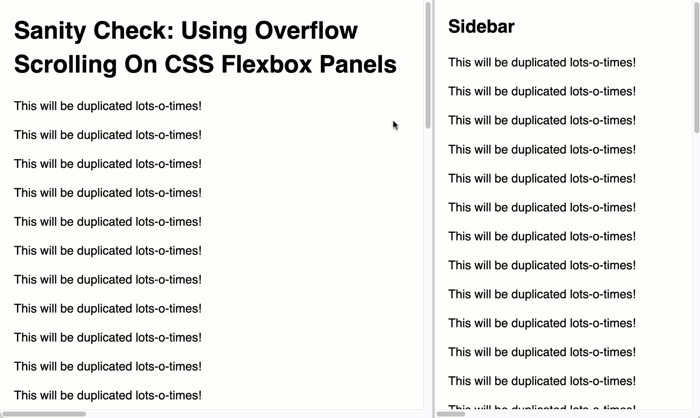Click the partially cut-off paragraph at sidebar bottom
This screenshot has height=418, width=700.
click(x=542, y=407)
